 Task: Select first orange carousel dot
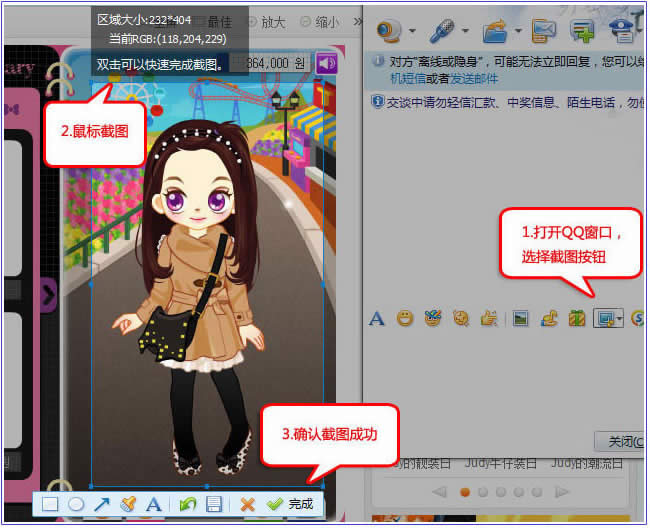tap(465, 492)
